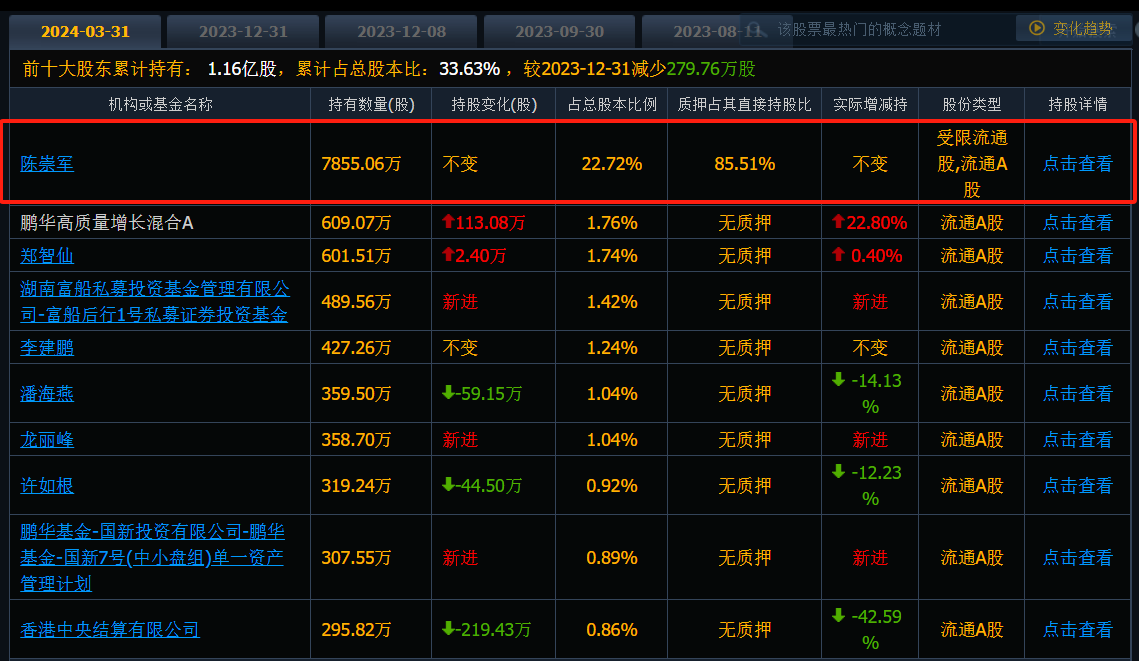The width and height of the screenshot is (1139, 661).
Task: Click 点击查看 for 潘海燕 row
Action: point(1077,394)
